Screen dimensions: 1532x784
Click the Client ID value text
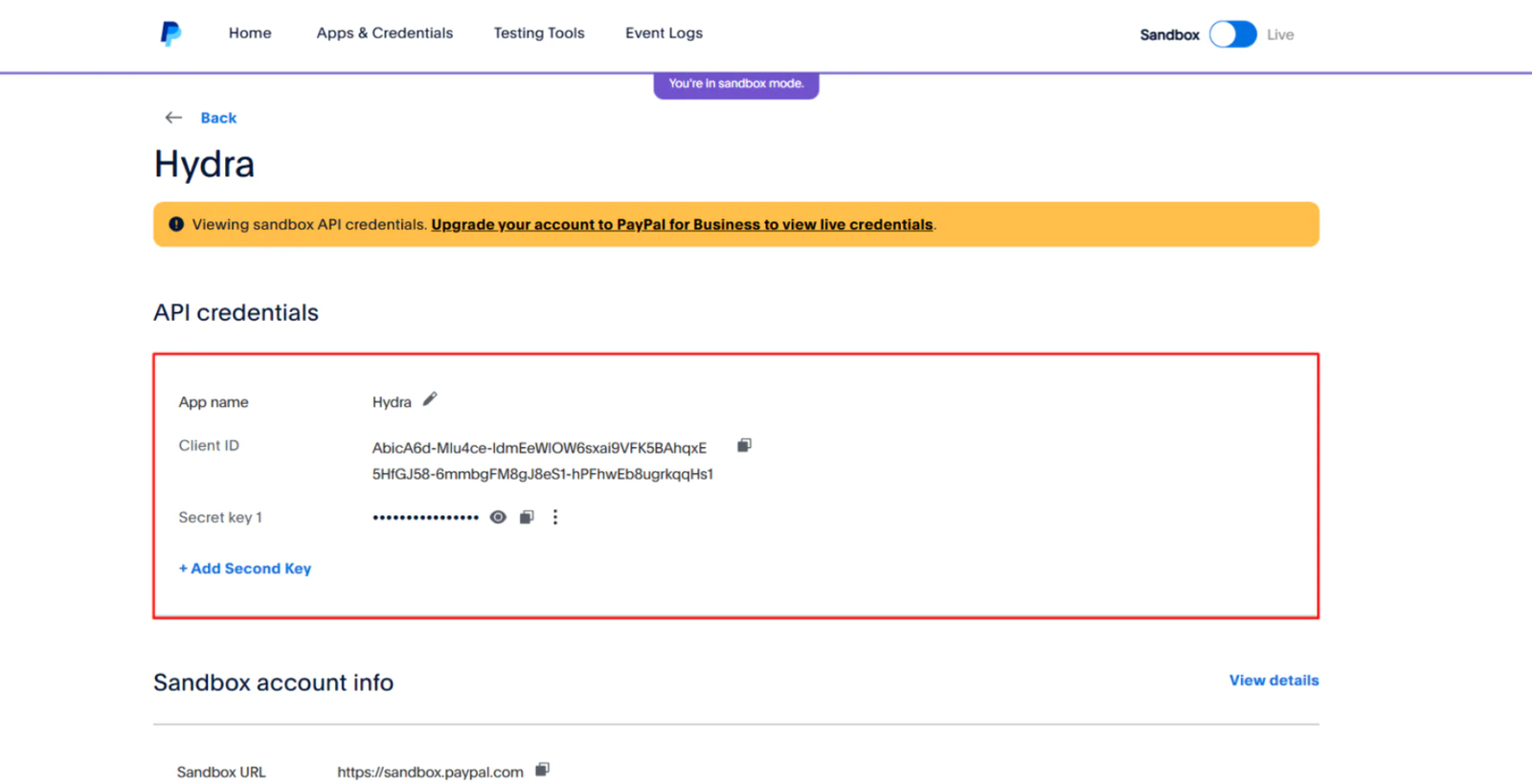tap(543, 460)
